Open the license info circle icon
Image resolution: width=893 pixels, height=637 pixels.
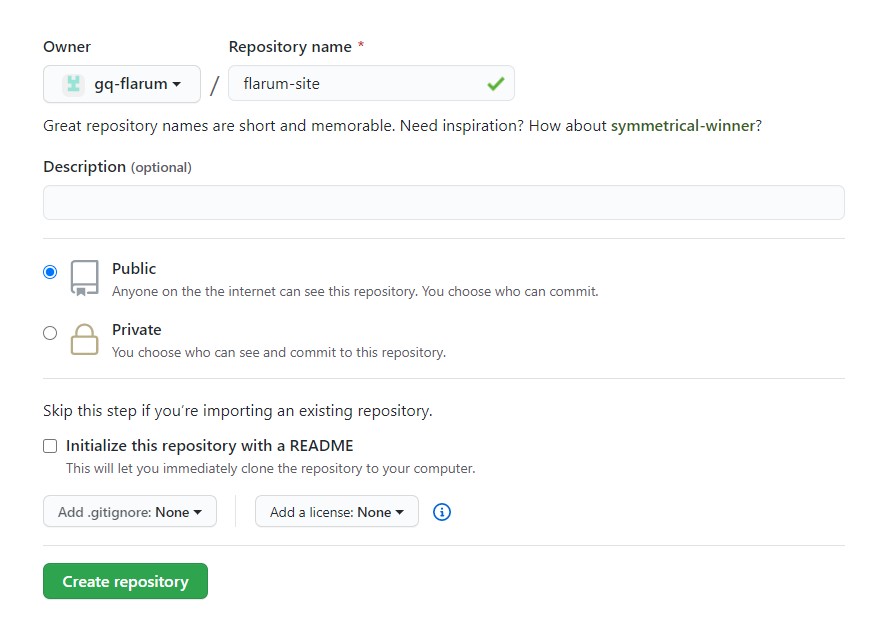tap(442, 512)
